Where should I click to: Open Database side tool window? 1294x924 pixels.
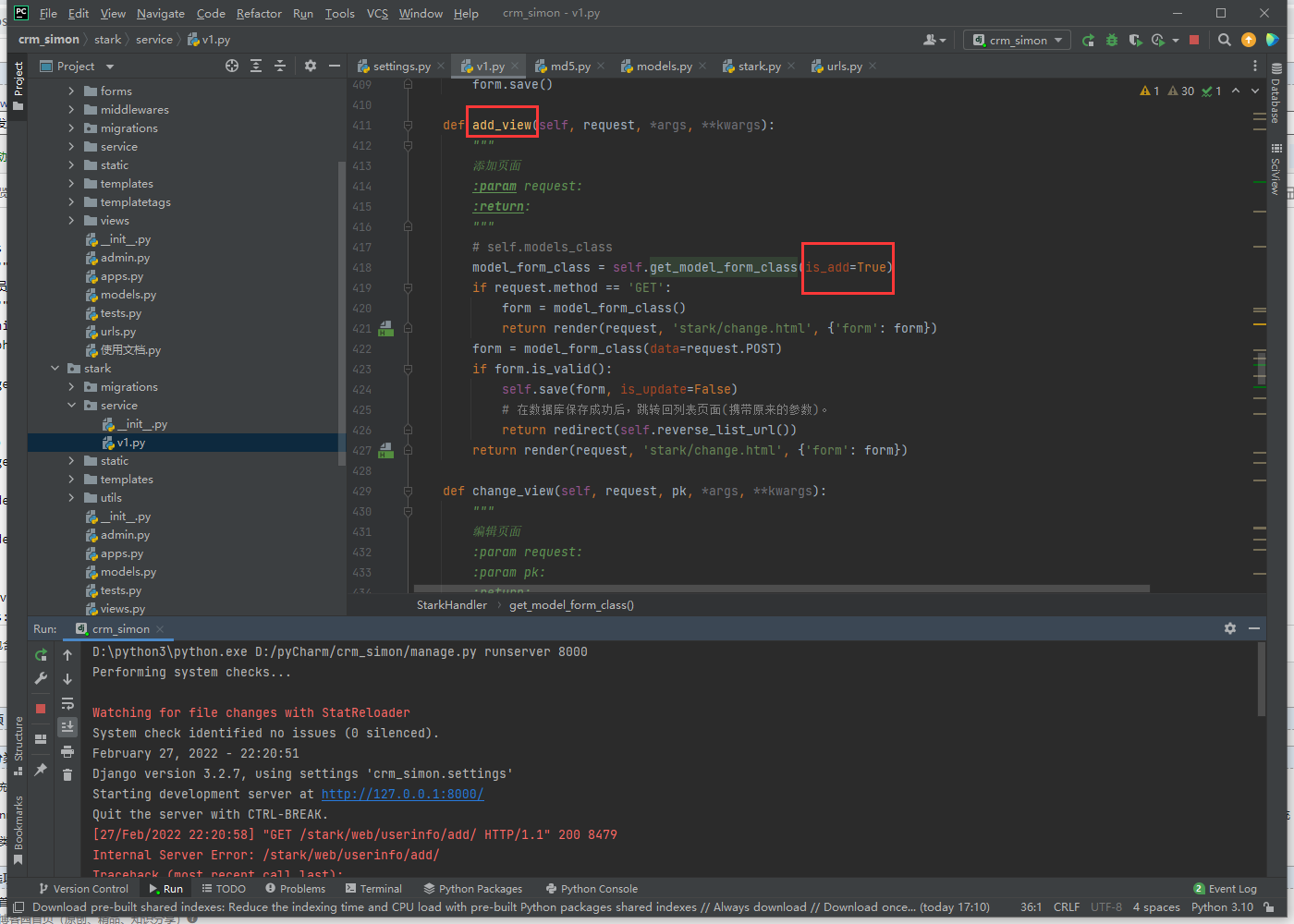click(1276, 93)
